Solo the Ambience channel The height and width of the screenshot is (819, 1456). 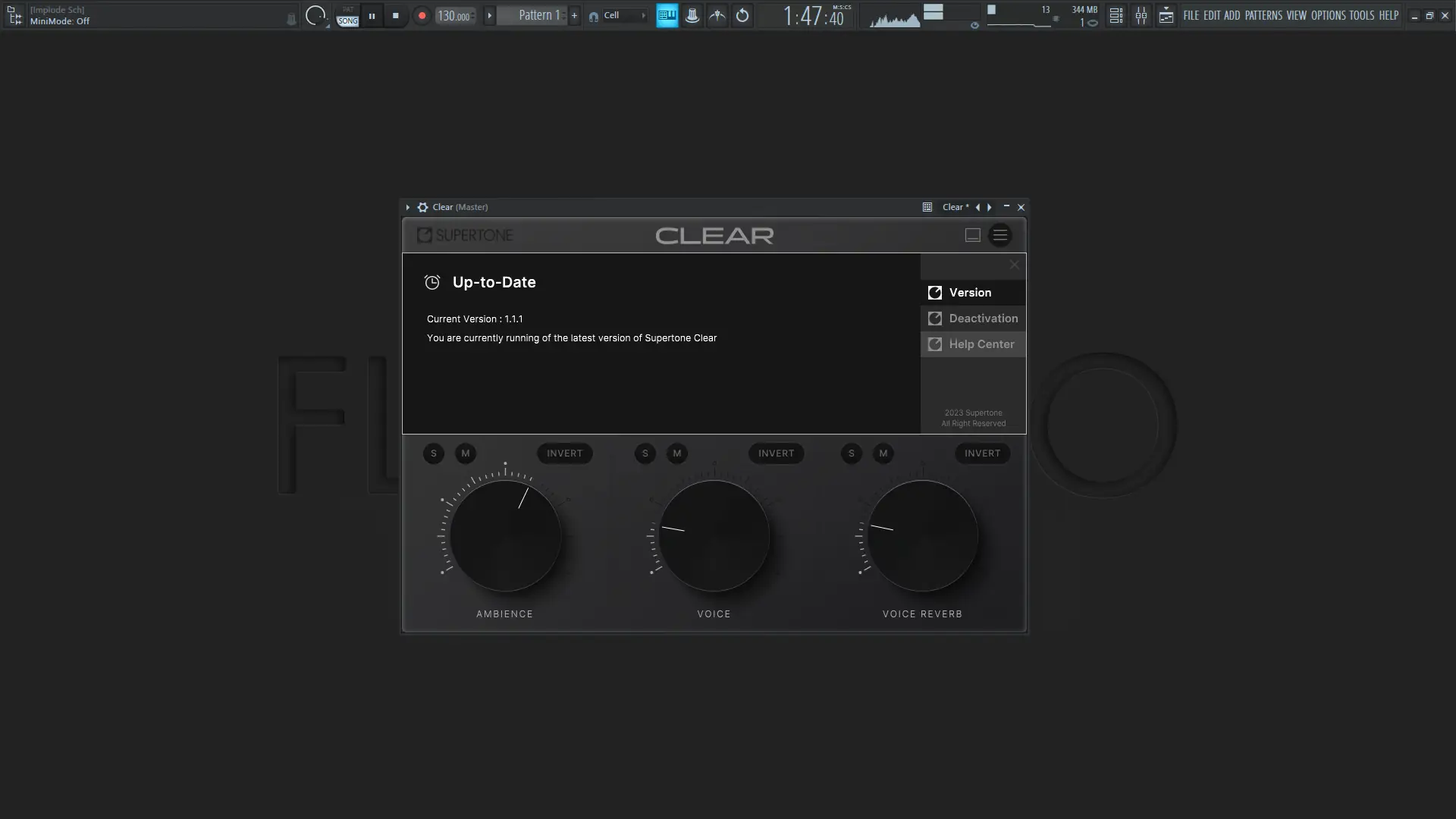coord(434,453)
